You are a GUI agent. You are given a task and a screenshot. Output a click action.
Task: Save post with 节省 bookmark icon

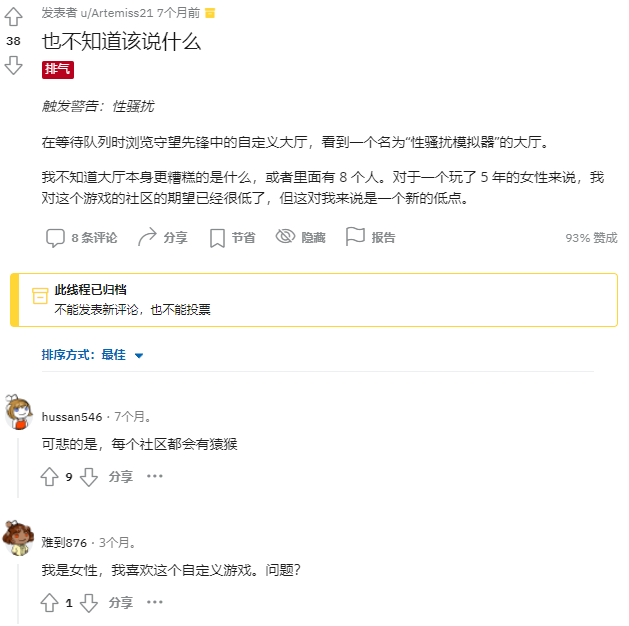click(x=217, y=237)
